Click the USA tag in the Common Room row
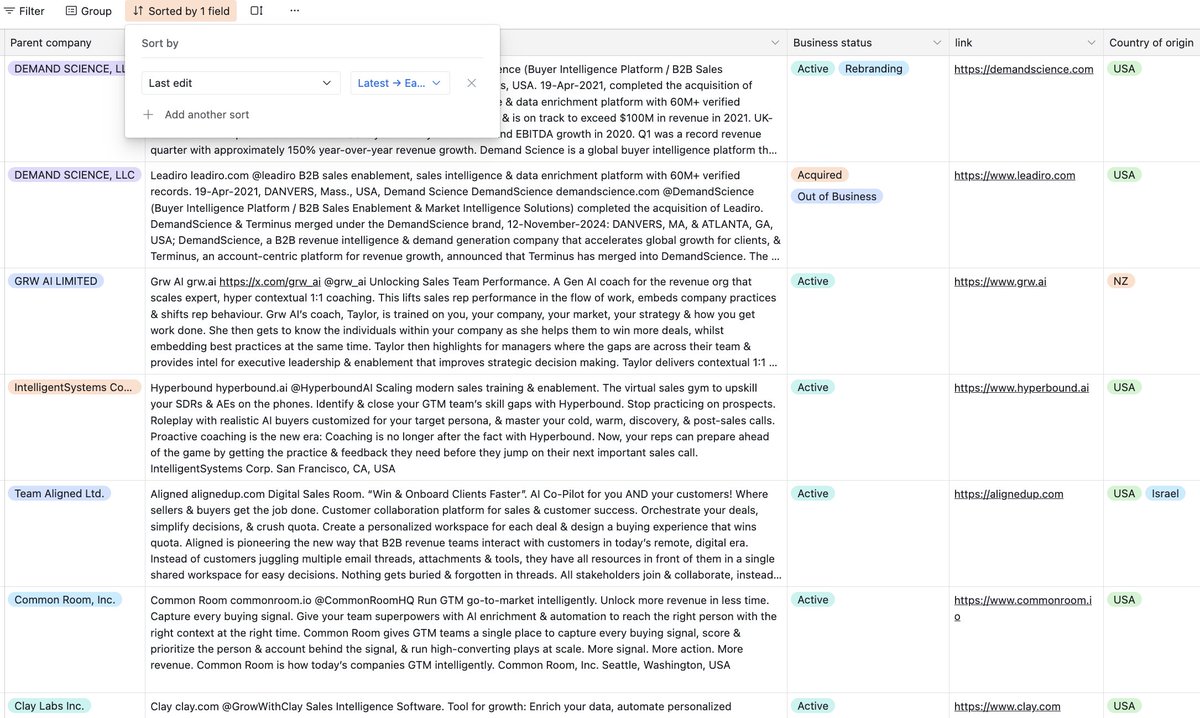Image resolution: width=1200 pixels, height=718 pixels. (1124, 599)
